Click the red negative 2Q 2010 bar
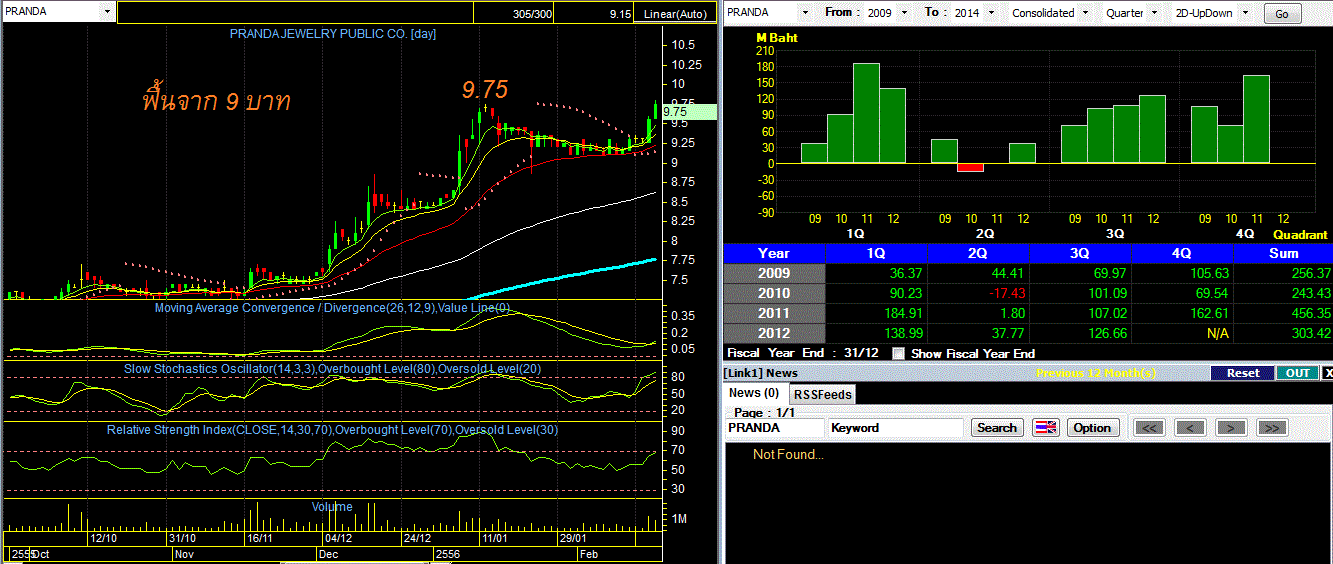The height and width of the screenshot is (564, 1333). click(x=970, y=167)
